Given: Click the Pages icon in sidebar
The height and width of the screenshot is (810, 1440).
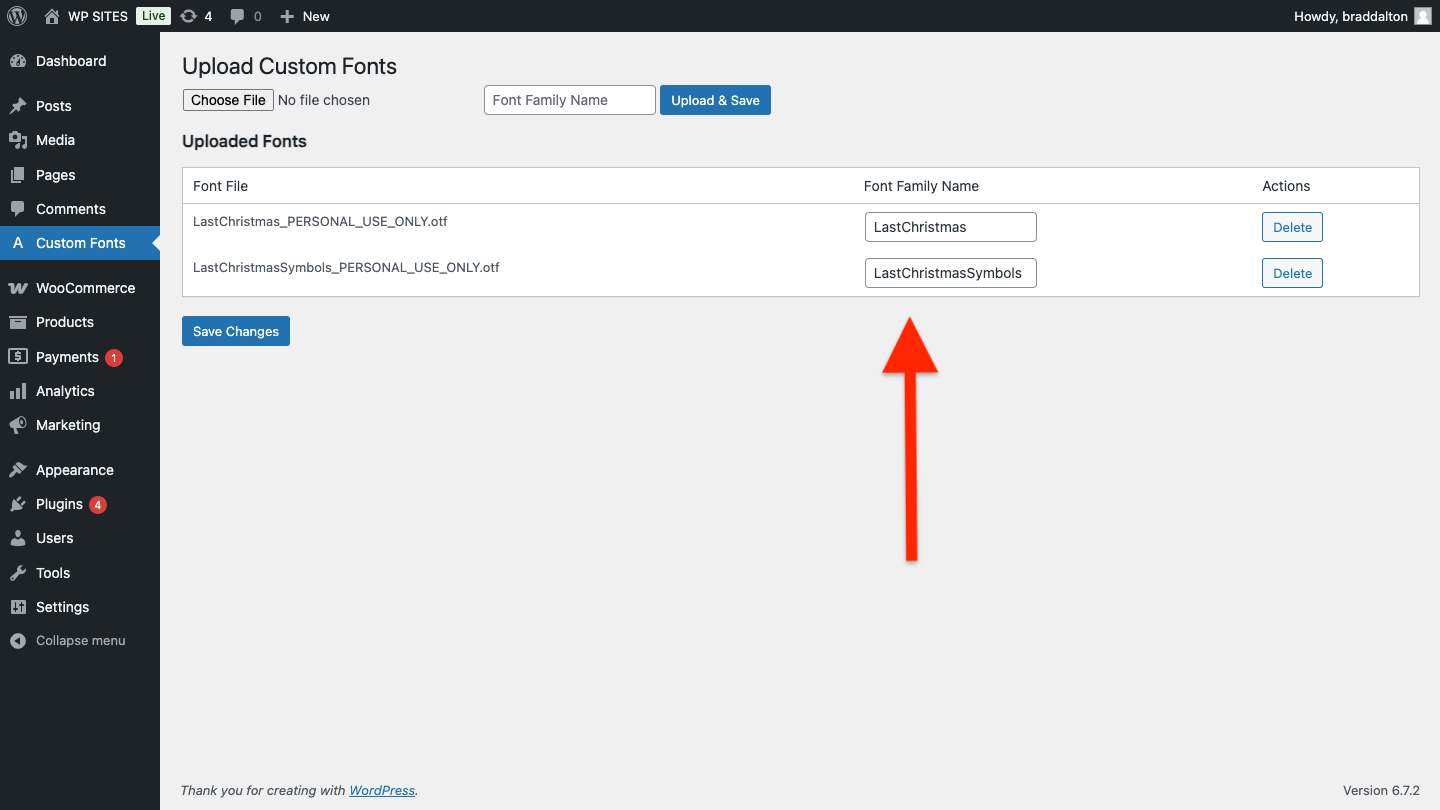Looking at the screenshot, I should 20,174.
